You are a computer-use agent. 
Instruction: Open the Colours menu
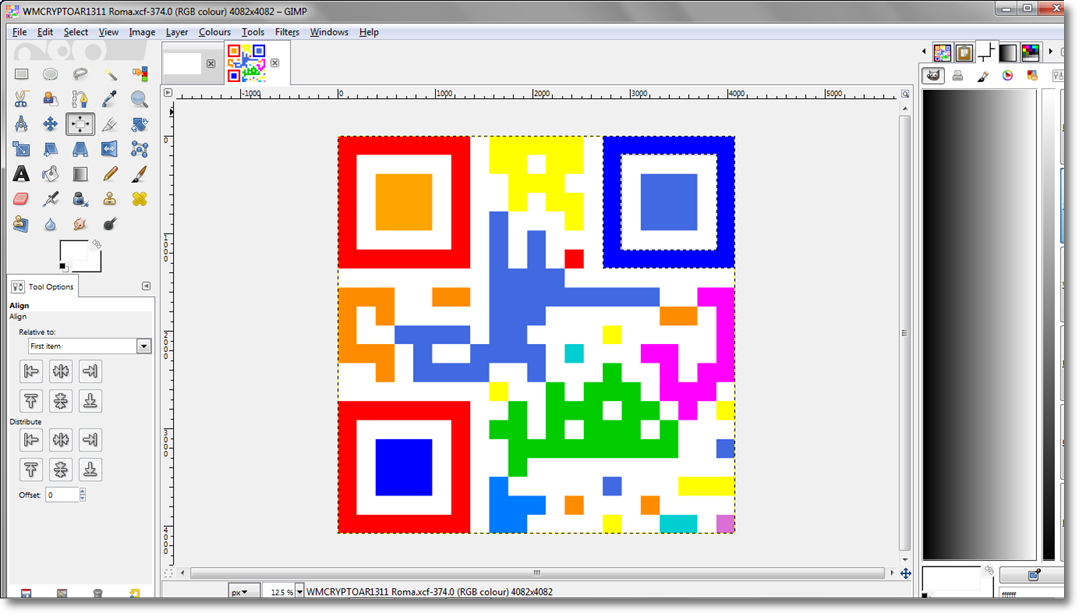click(x=214, y=32)
